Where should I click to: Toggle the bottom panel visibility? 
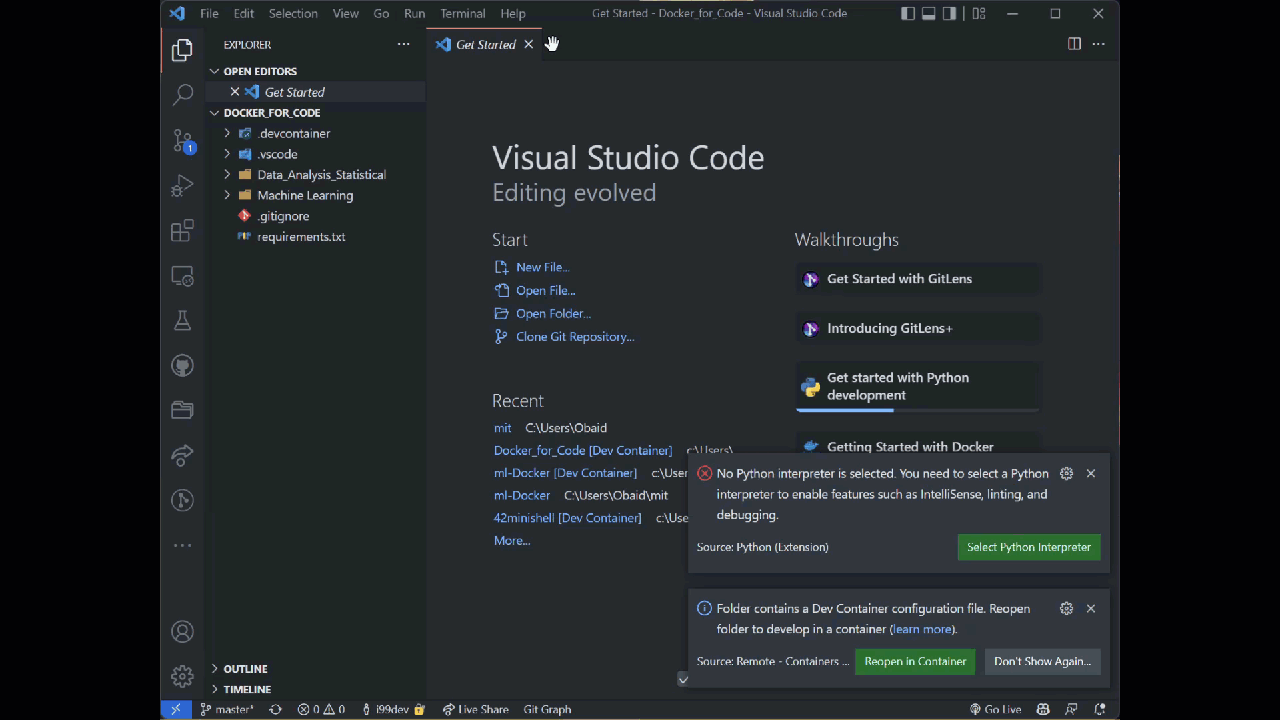[x=928, y=14]
